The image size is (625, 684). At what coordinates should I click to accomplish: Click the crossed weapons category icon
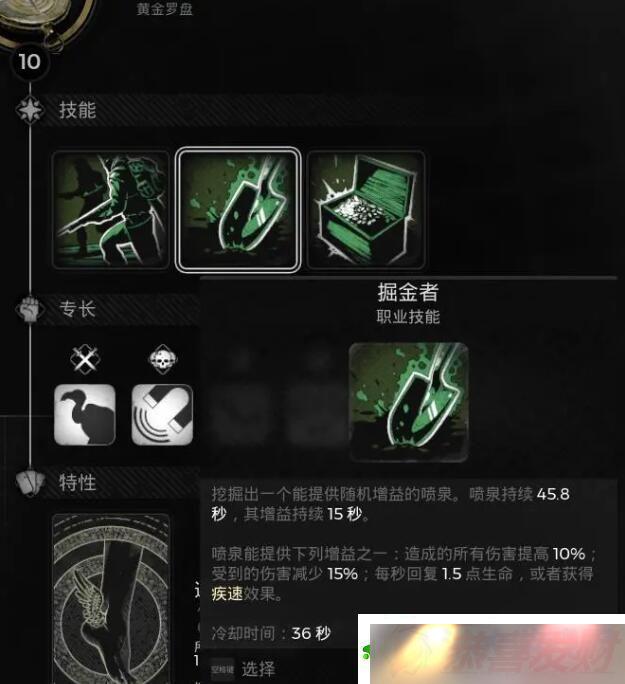[x=85, y=360]
